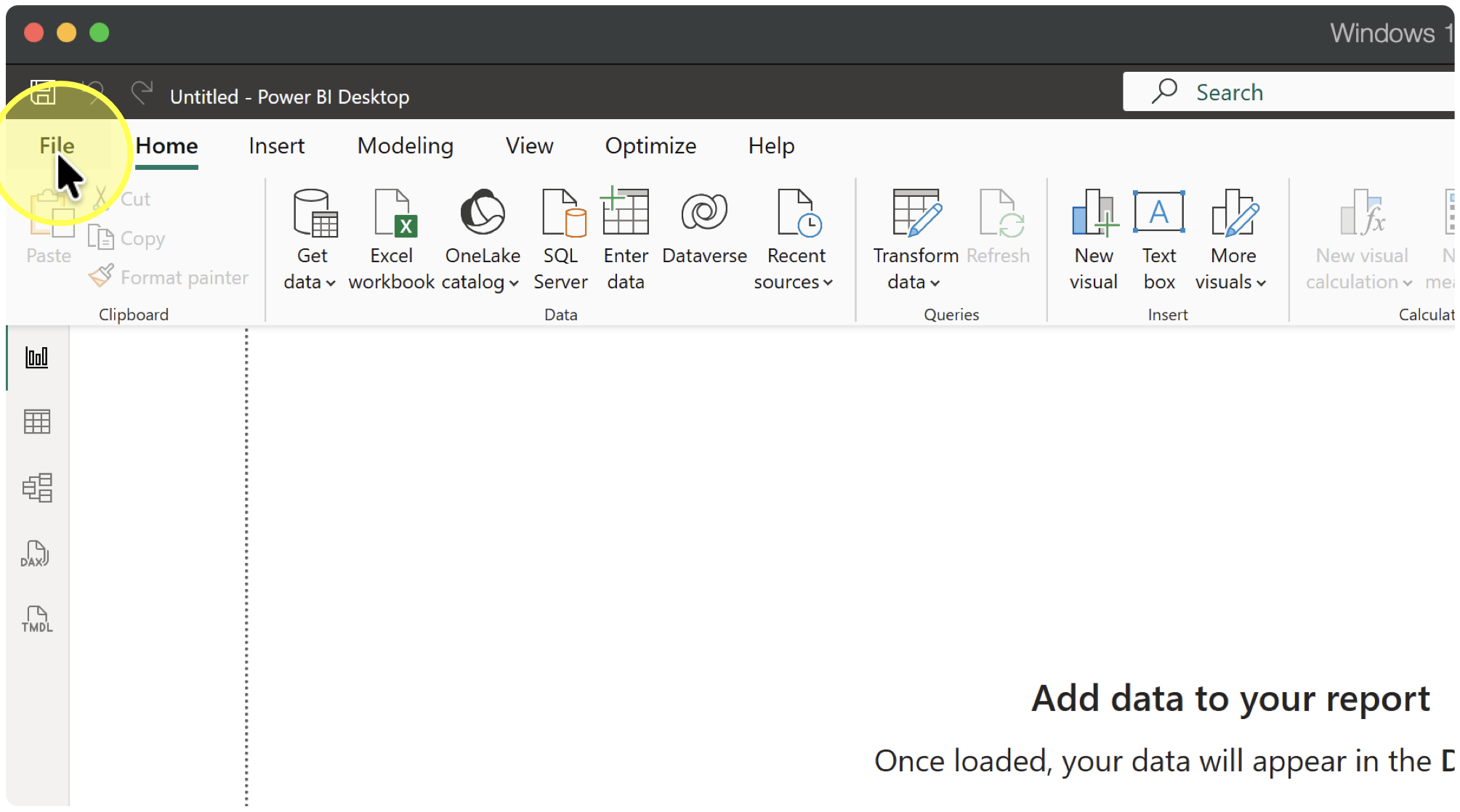Viewport: 1460px width, 812px height.
Task: Expand the Recent sources dropdown
Action: pos(828,283)
